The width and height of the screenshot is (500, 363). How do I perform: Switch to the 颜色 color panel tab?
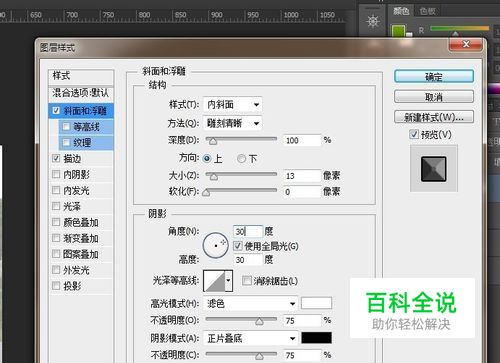point(401,11)
